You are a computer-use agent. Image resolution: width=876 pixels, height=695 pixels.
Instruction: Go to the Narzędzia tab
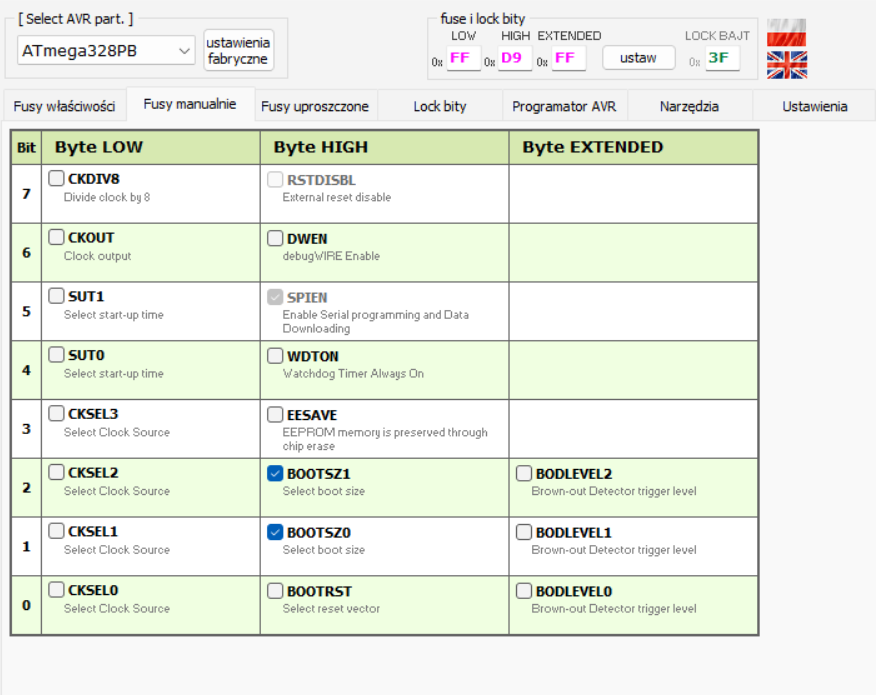(689, 106)
